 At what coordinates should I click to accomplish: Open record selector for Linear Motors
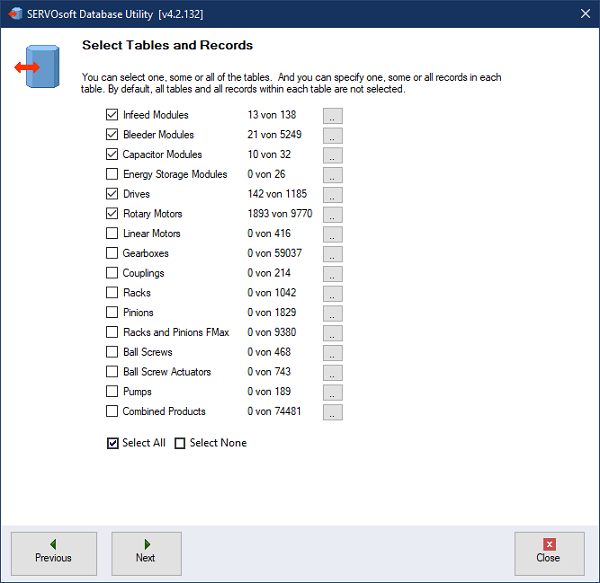click(333, 234)
